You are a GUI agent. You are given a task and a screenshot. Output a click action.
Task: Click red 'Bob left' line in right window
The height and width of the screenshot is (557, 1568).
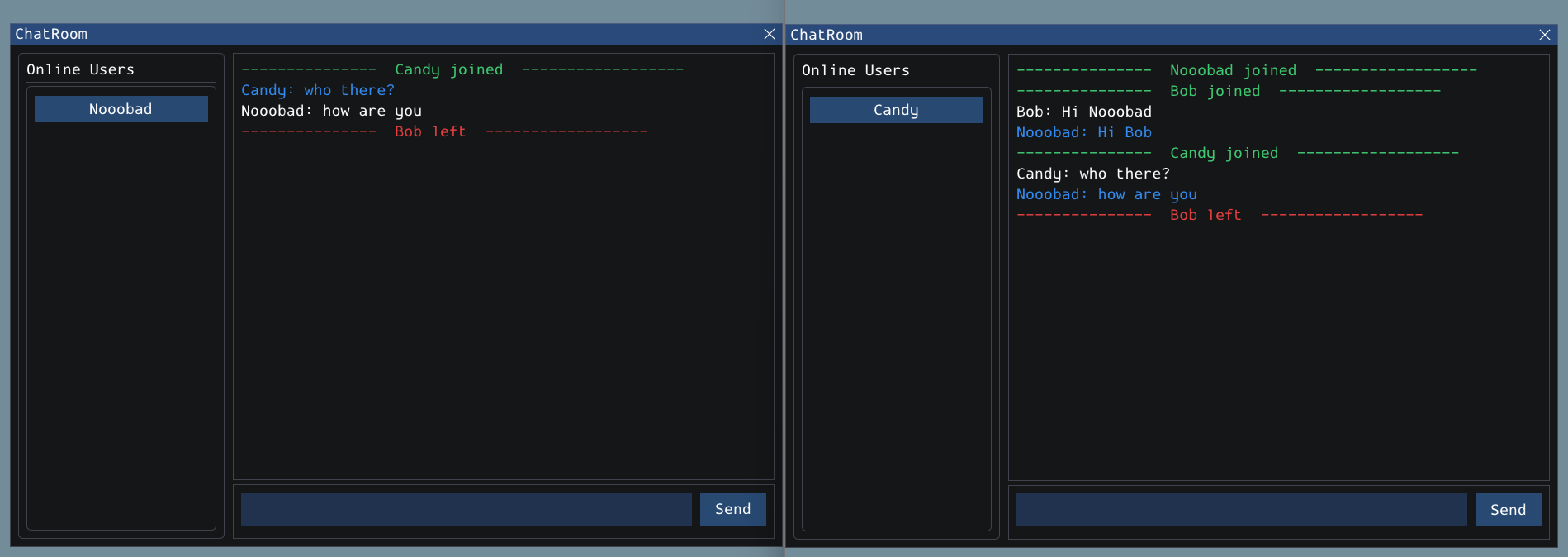pos(1220,215)
